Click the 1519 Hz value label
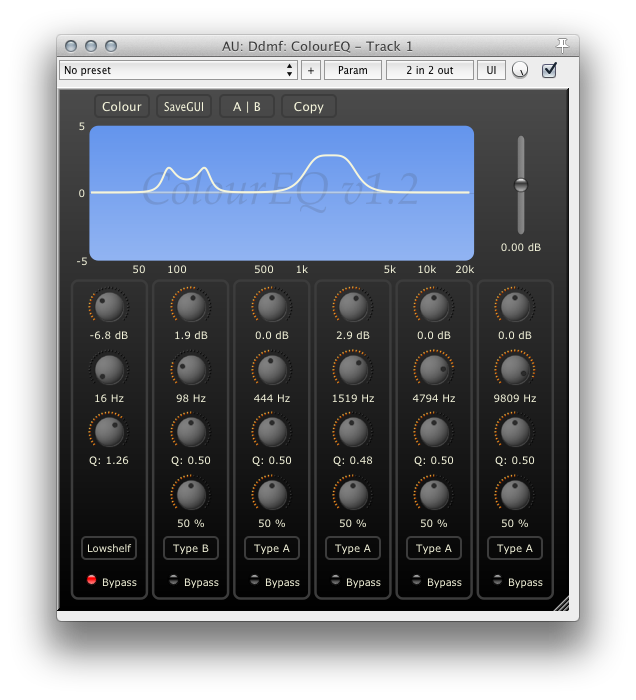This screenshot has width=636, height=700. click(x=353, y=398)
